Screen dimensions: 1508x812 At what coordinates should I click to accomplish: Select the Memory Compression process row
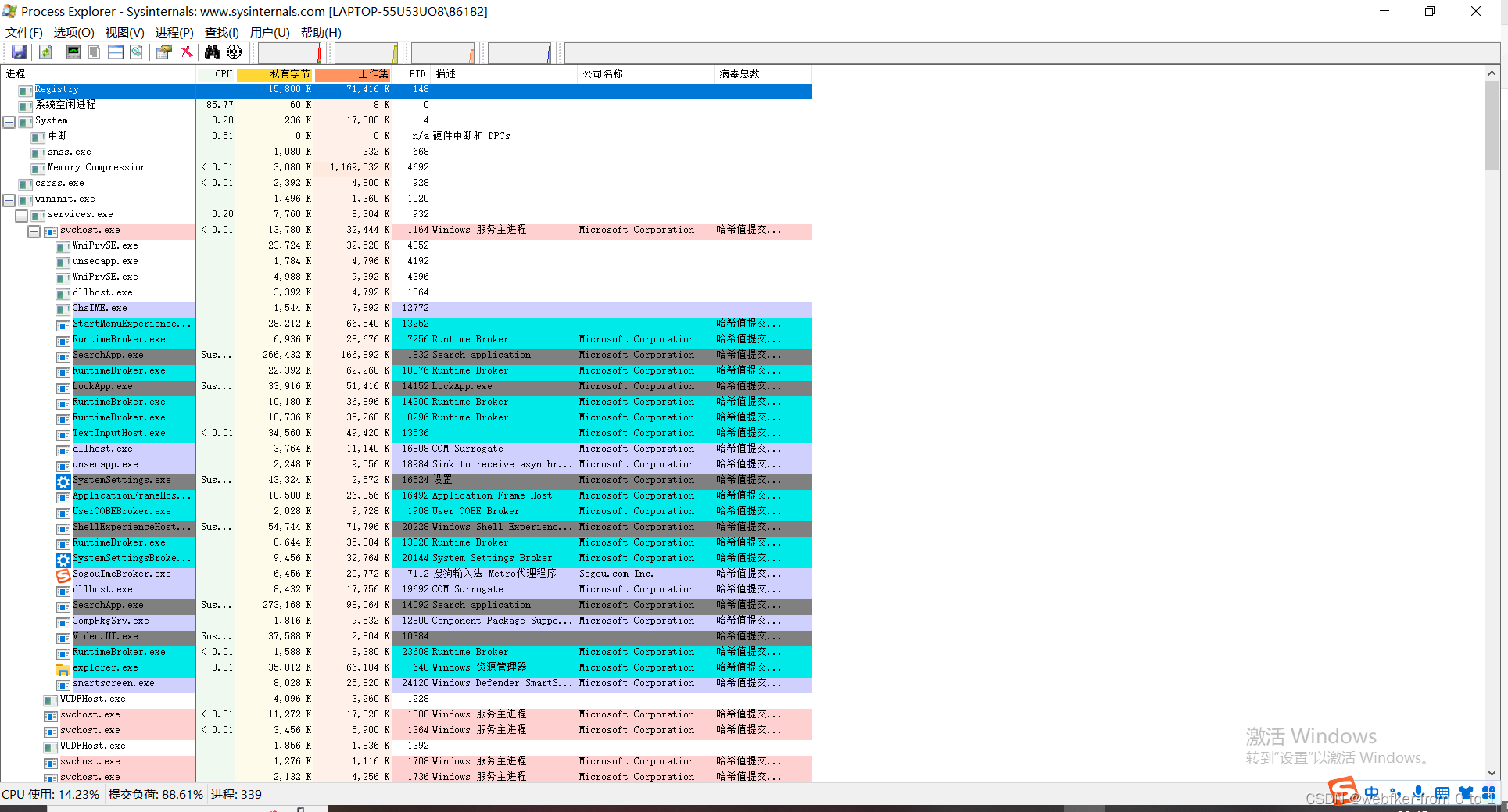[407, 168]
